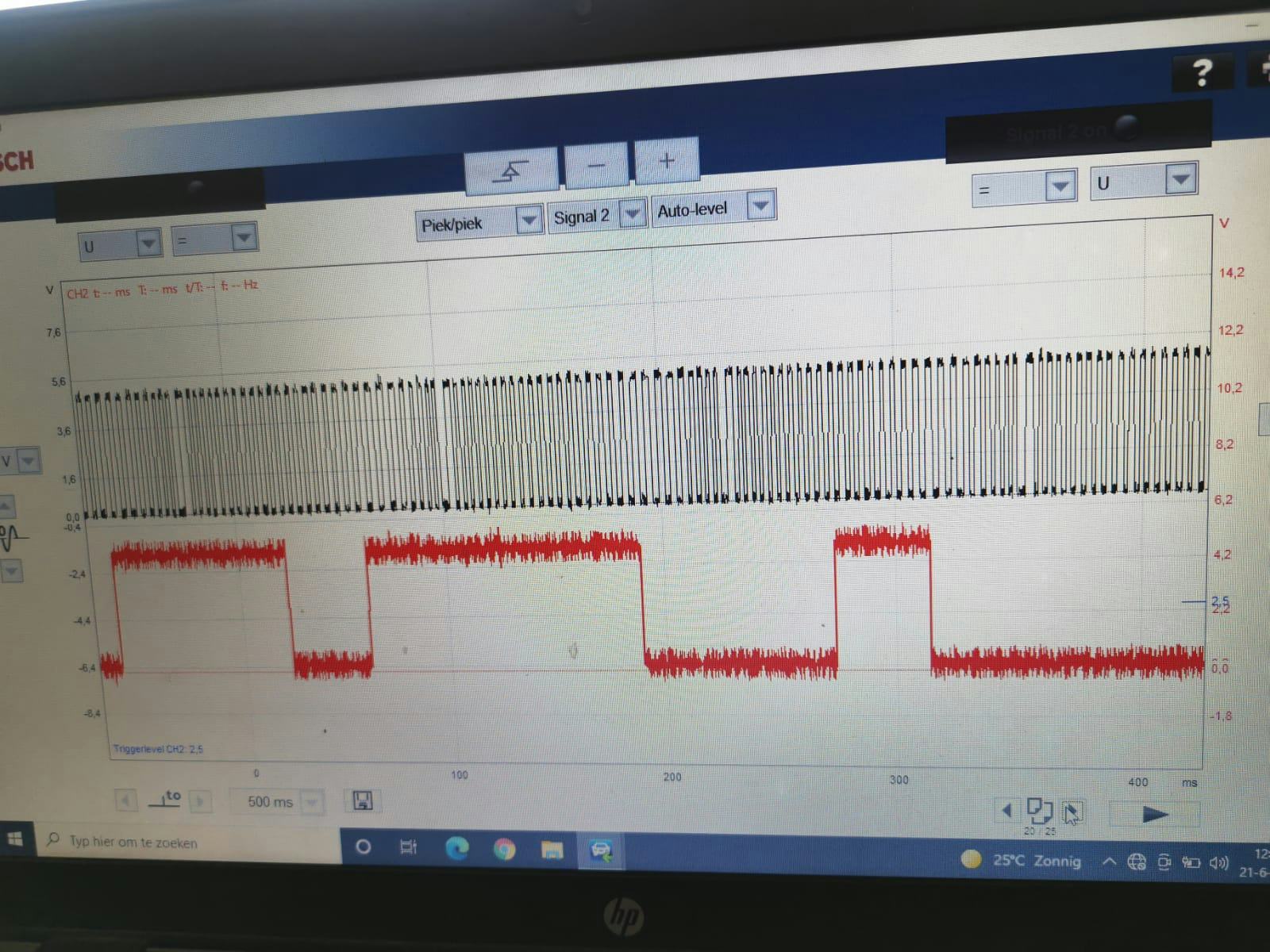Click the floppy disk save icon
The height and width of the screenshot is (952, 1270).
point(362,800)
